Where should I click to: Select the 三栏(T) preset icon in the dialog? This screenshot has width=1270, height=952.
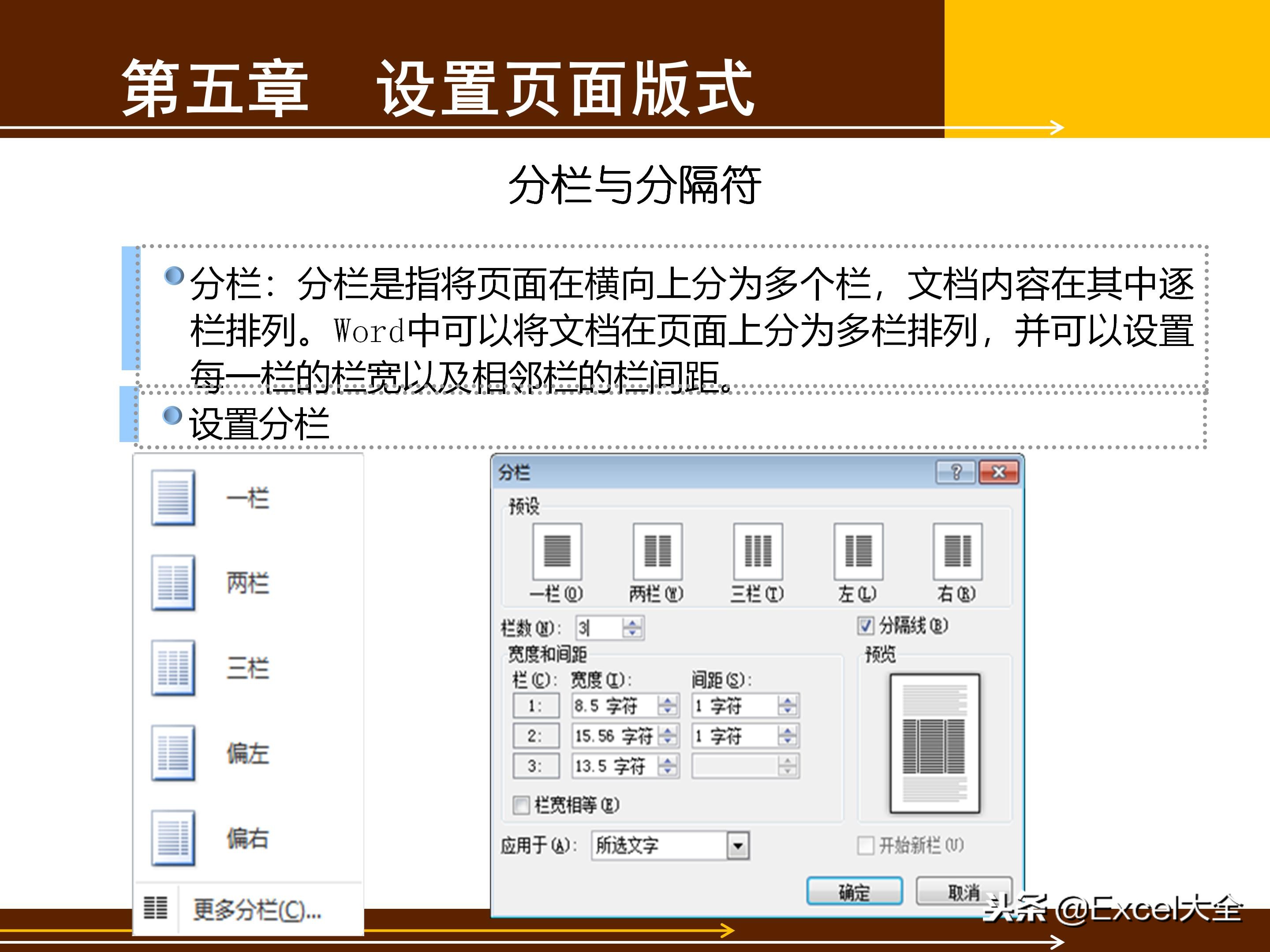point(758,552)
